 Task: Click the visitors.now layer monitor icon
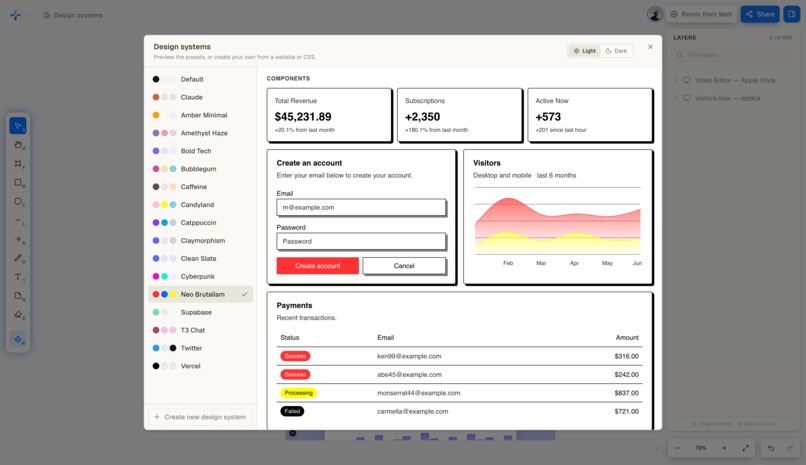(x=686, y=98)
